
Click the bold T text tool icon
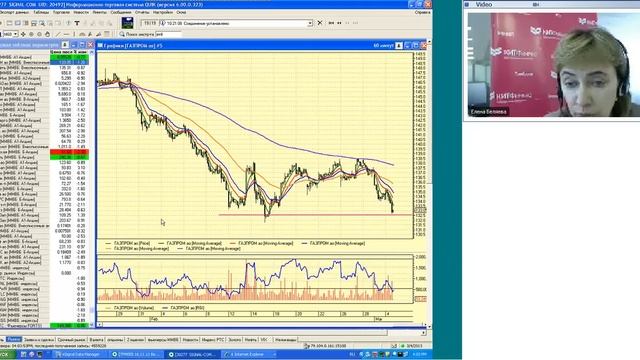[x=77, y=23]
